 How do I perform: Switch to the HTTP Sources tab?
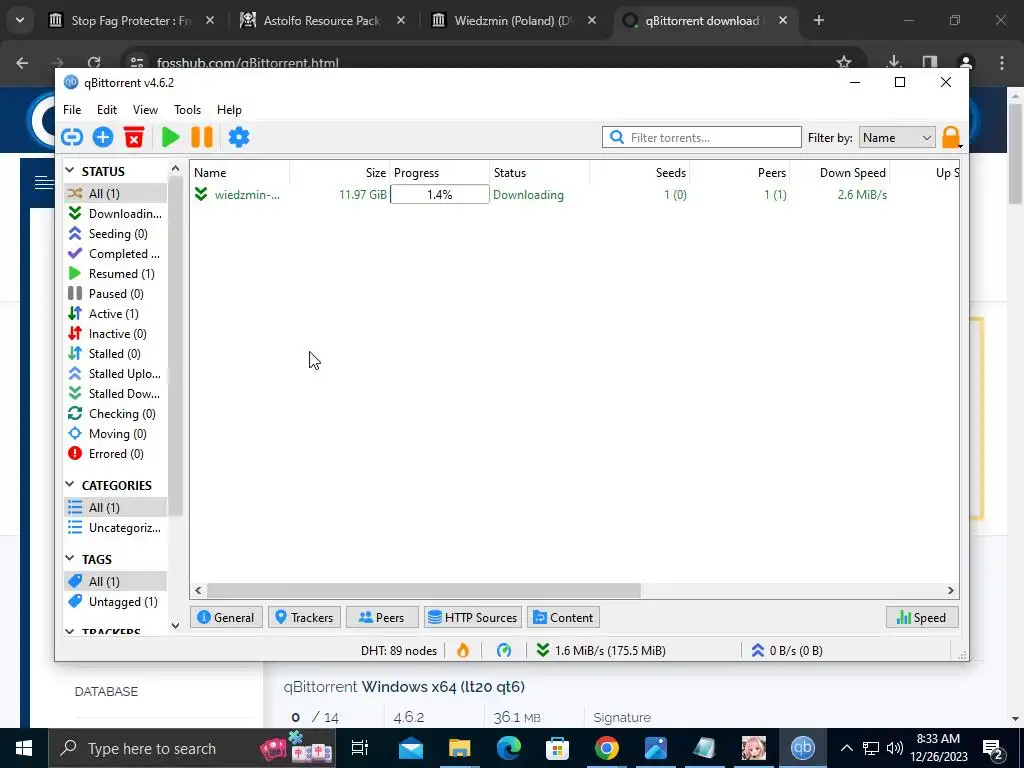coord(473,617)
